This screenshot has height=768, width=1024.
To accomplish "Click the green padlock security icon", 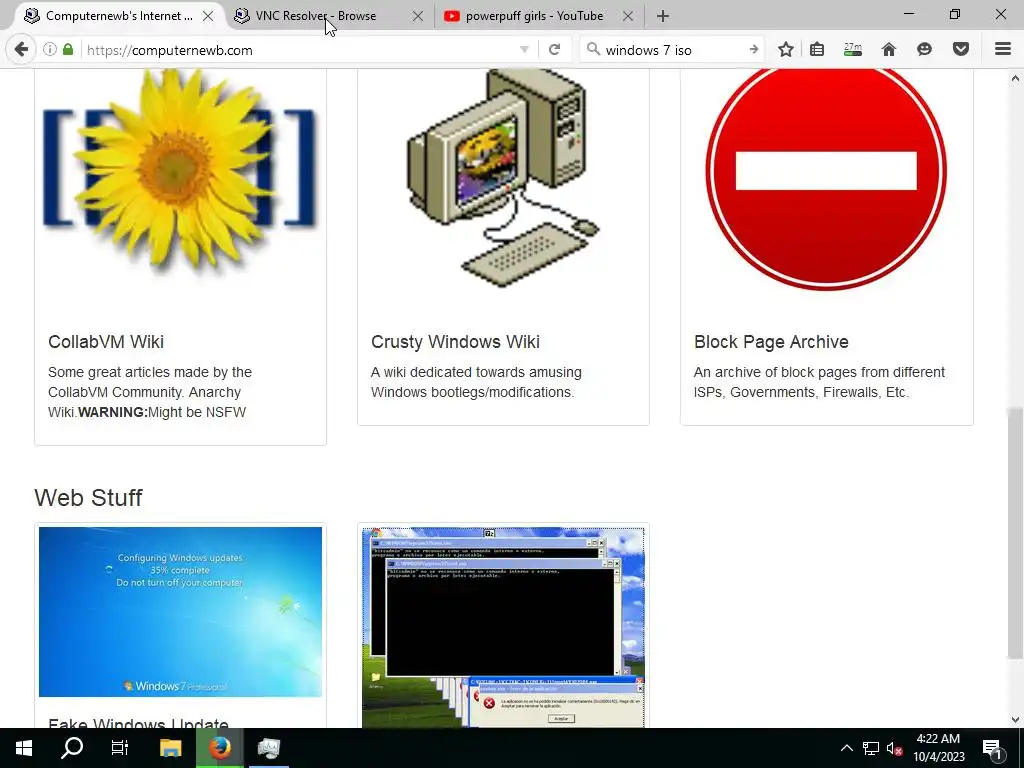I will (x=67, y=50).
